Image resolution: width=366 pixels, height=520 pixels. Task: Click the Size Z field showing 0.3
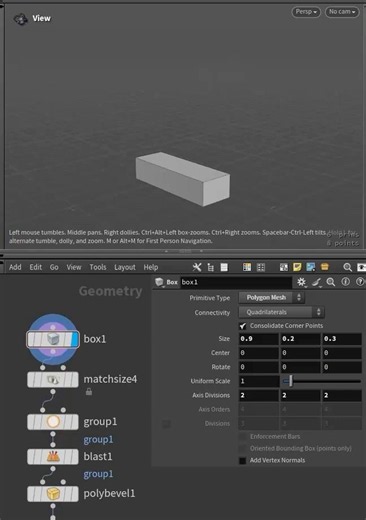[342, 339]
